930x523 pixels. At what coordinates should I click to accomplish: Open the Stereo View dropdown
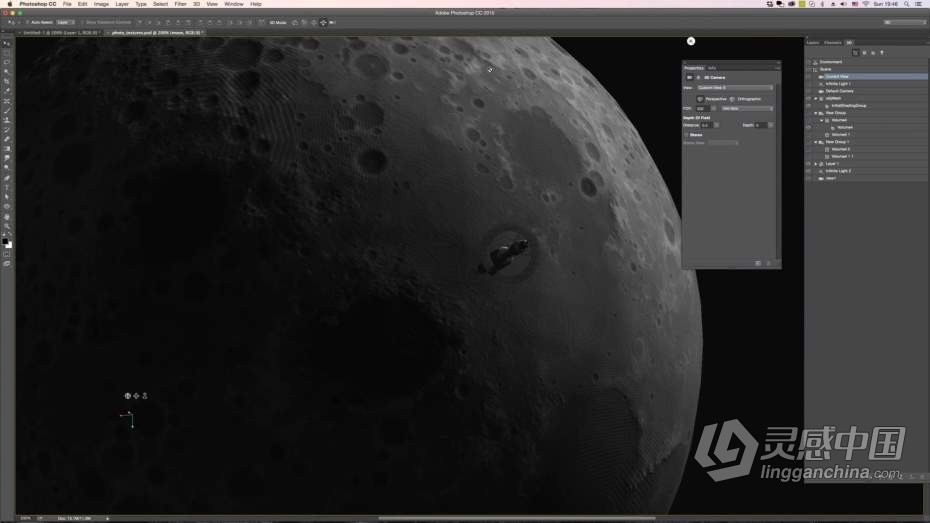point(723,143)
